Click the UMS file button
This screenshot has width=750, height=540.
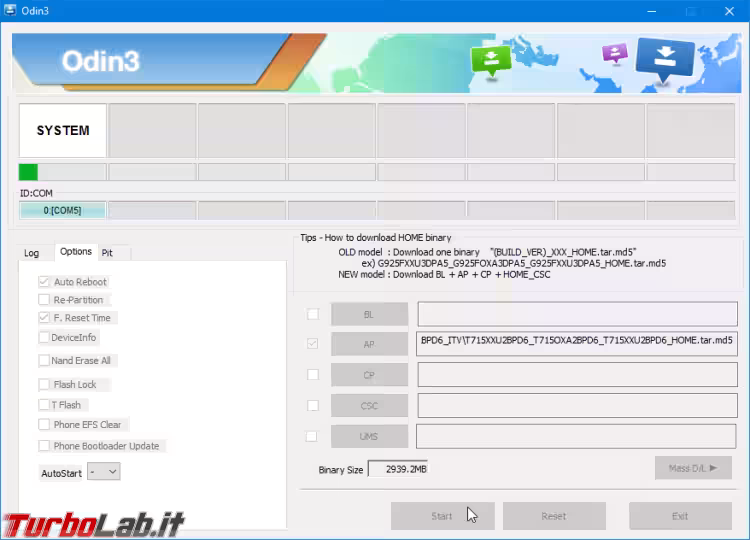click(x=369, y=437)
